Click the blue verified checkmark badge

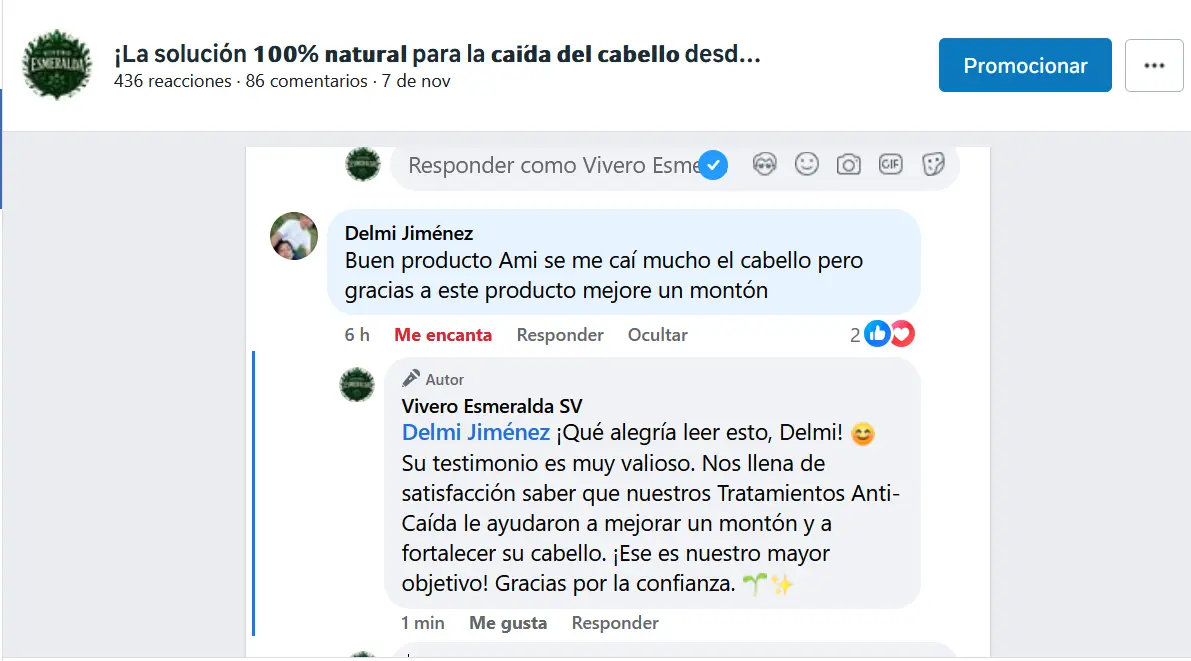pos(713,165)
